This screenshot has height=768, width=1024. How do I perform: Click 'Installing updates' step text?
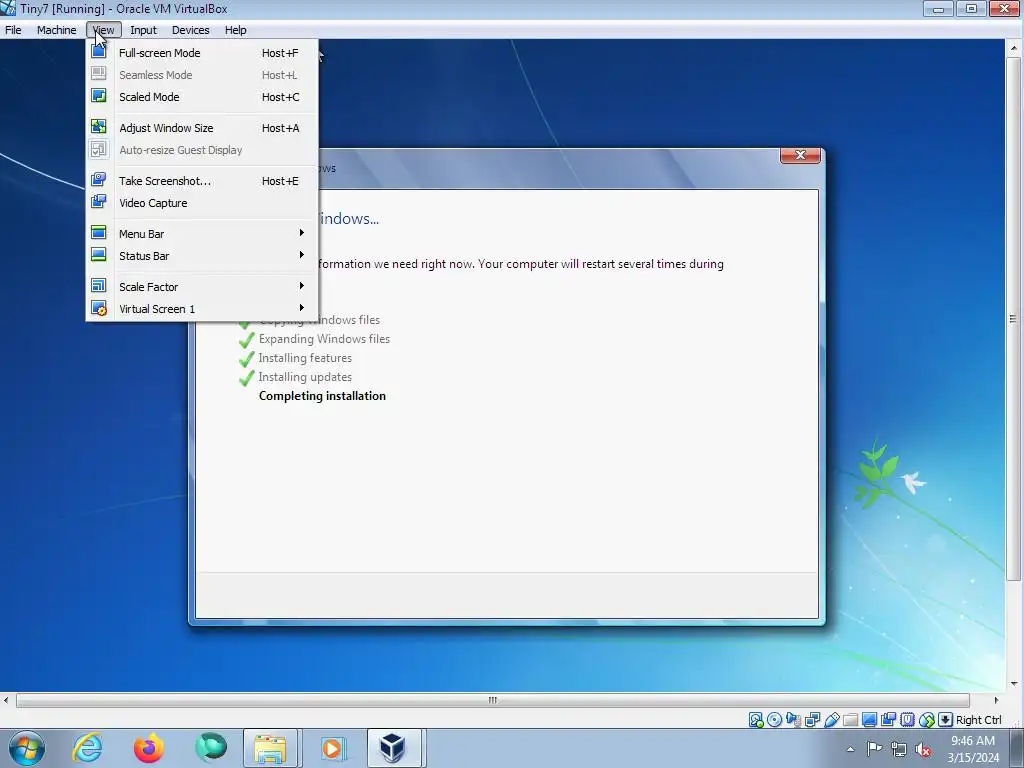[306, 377]
